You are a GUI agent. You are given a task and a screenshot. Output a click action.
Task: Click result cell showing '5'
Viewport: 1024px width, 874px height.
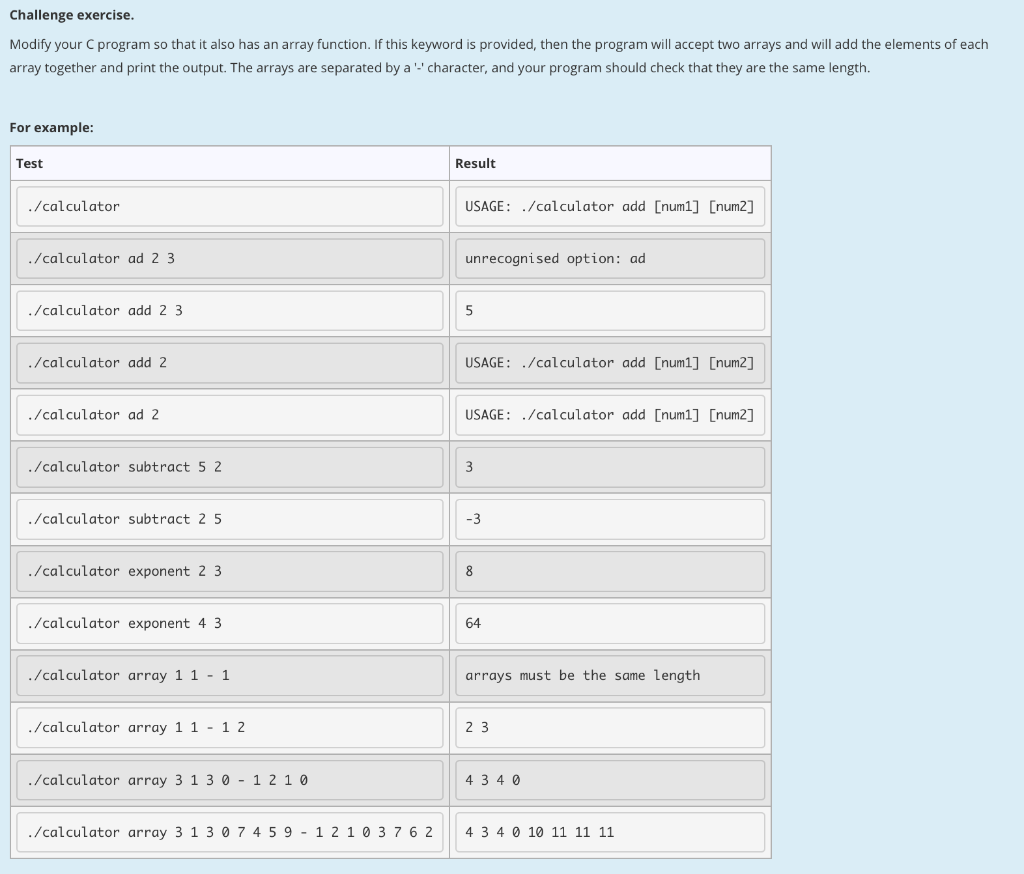click(x=610, y=311)
